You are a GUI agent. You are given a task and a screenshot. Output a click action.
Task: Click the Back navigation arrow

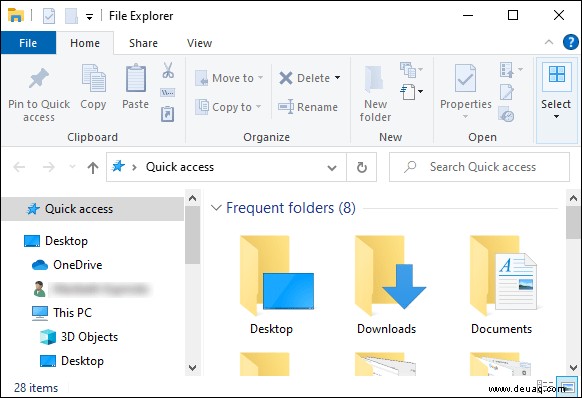[x=19, y=167]
